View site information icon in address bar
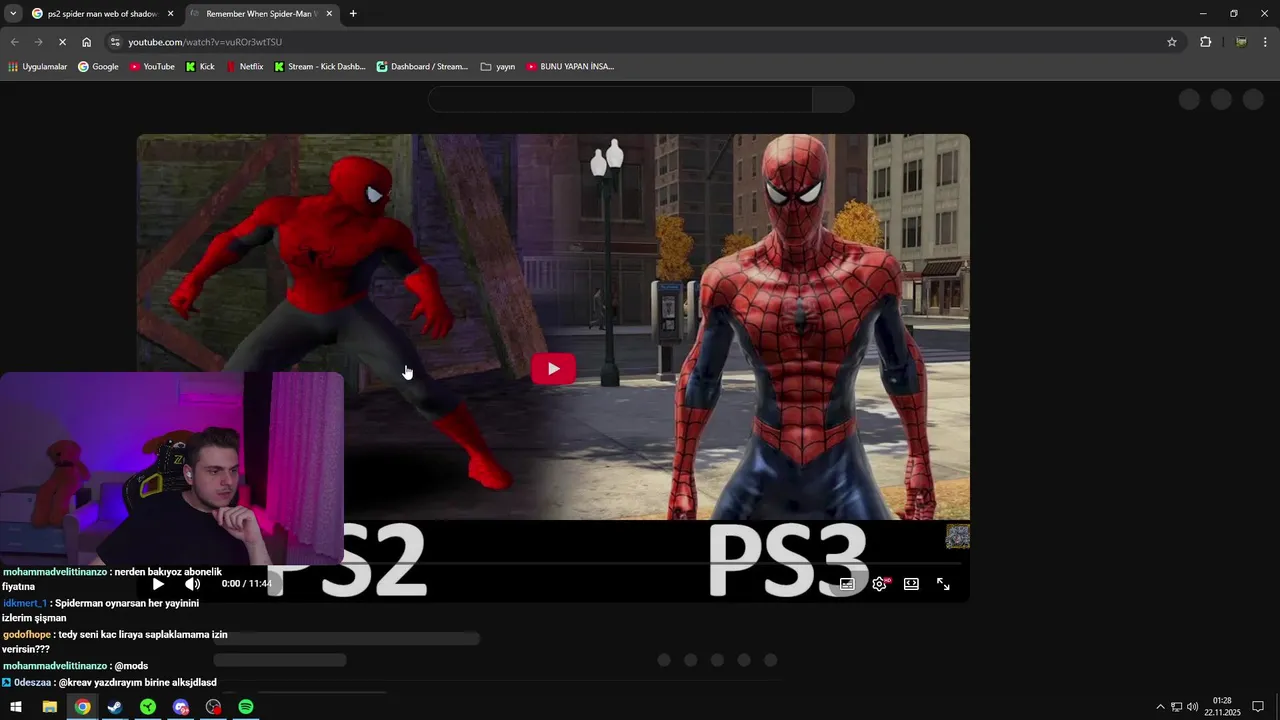Viewport: 1280px width, 720px height. pos(115,42)
